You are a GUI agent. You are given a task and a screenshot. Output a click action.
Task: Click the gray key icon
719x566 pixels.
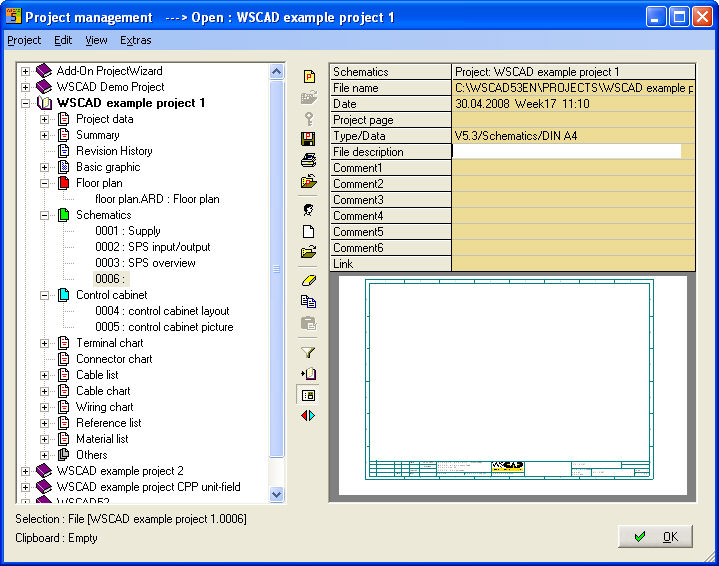[x=309, y=119]
